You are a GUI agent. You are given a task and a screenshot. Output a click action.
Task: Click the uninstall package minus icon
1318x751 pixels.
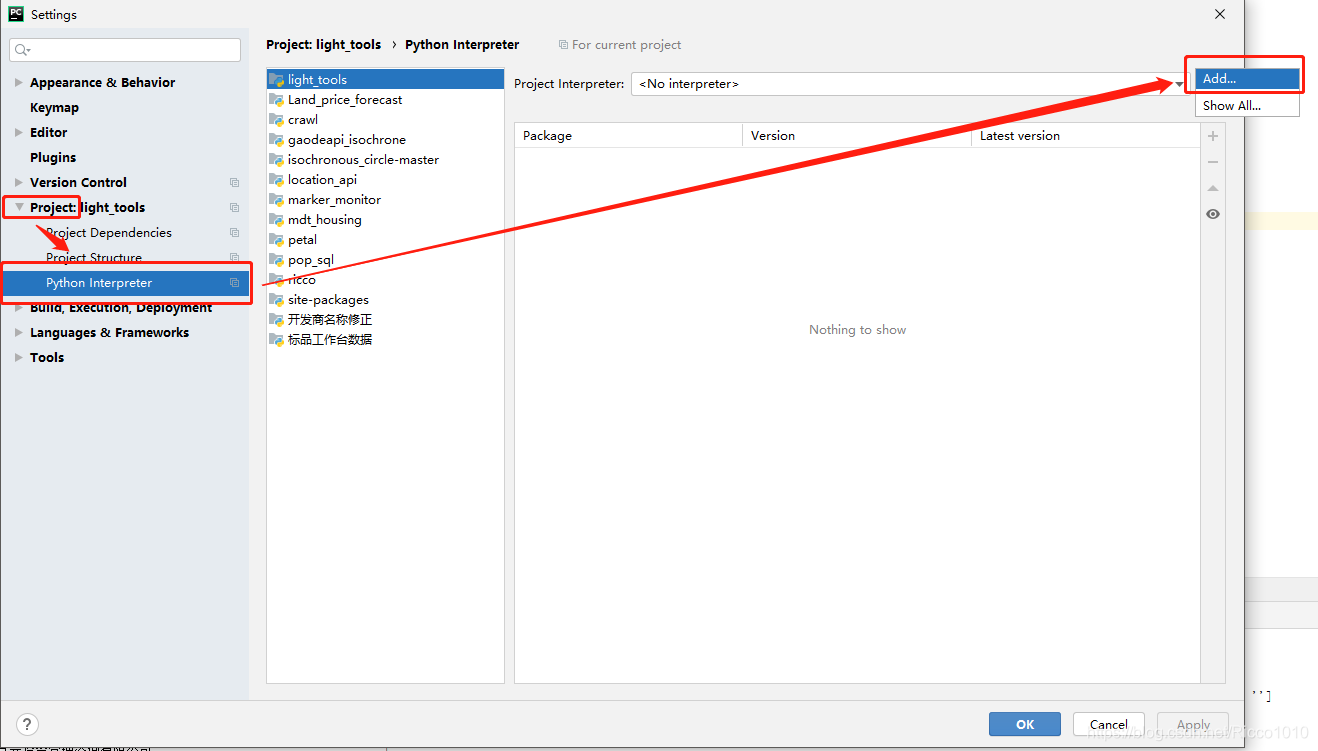coord(1213,162)
